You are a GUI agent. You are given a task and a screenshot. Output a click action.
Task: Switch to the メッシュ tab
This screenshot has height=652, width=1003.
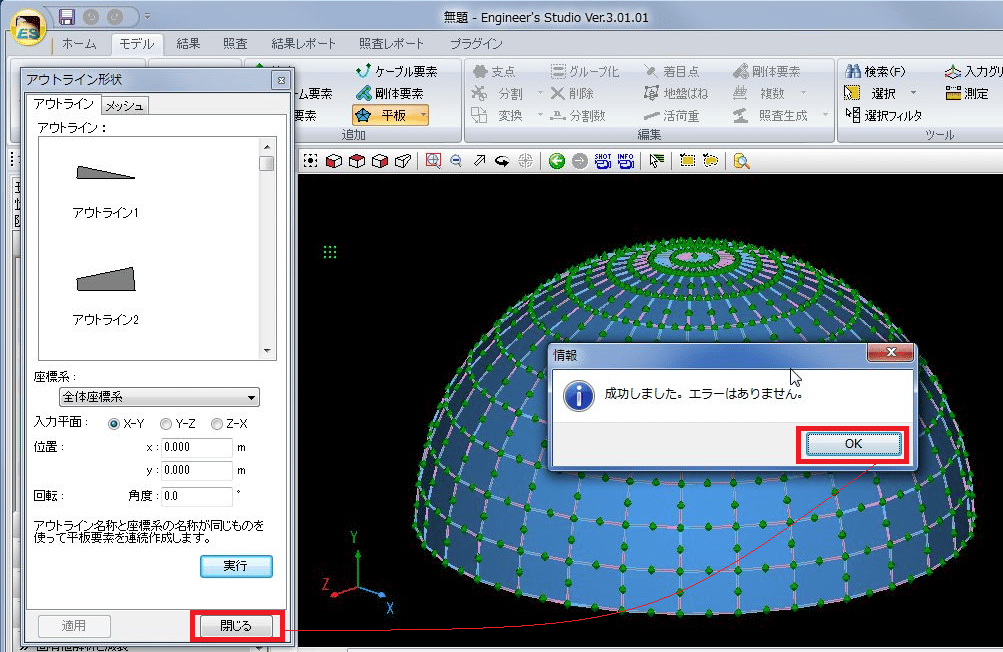[x=125, y=106]
